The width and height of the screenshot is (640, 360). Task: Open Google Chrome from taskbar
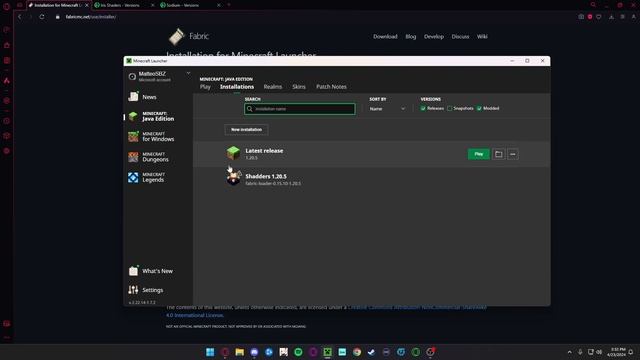[357, 352]
